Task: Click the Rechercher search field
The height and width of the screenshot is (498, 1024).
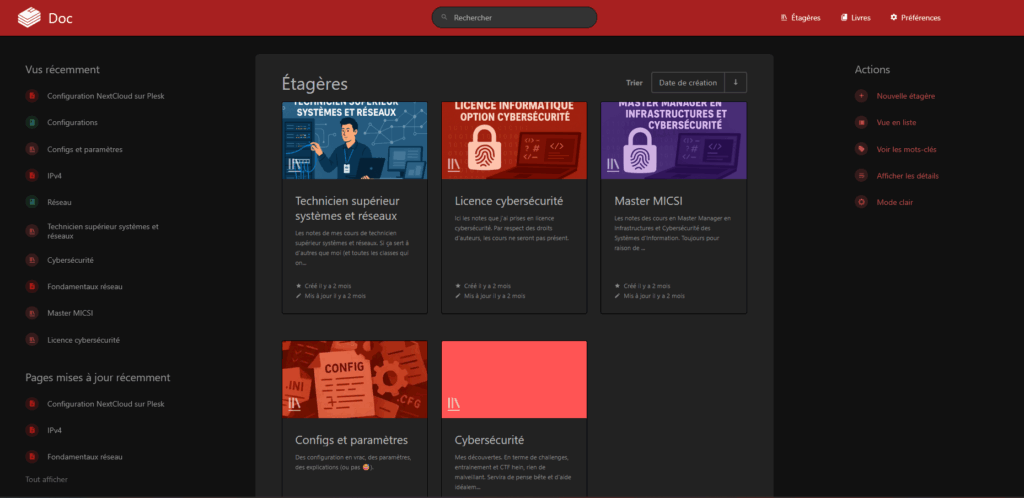Action: click(x=514, y=18)
